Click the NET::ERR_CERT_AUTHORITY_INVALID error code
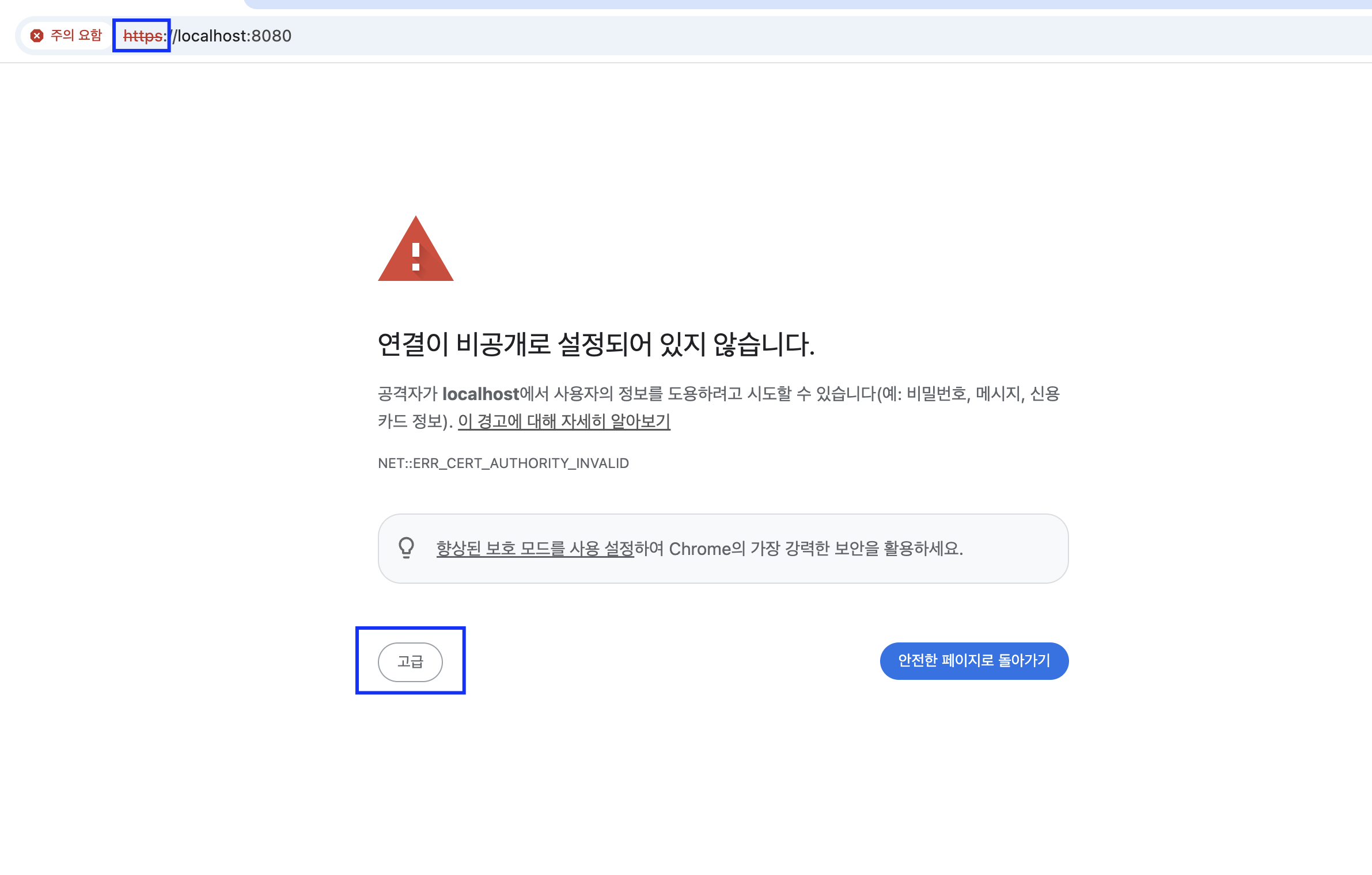Image resolution: width=1372 pixels, height=875 pixels. point(503,463)
